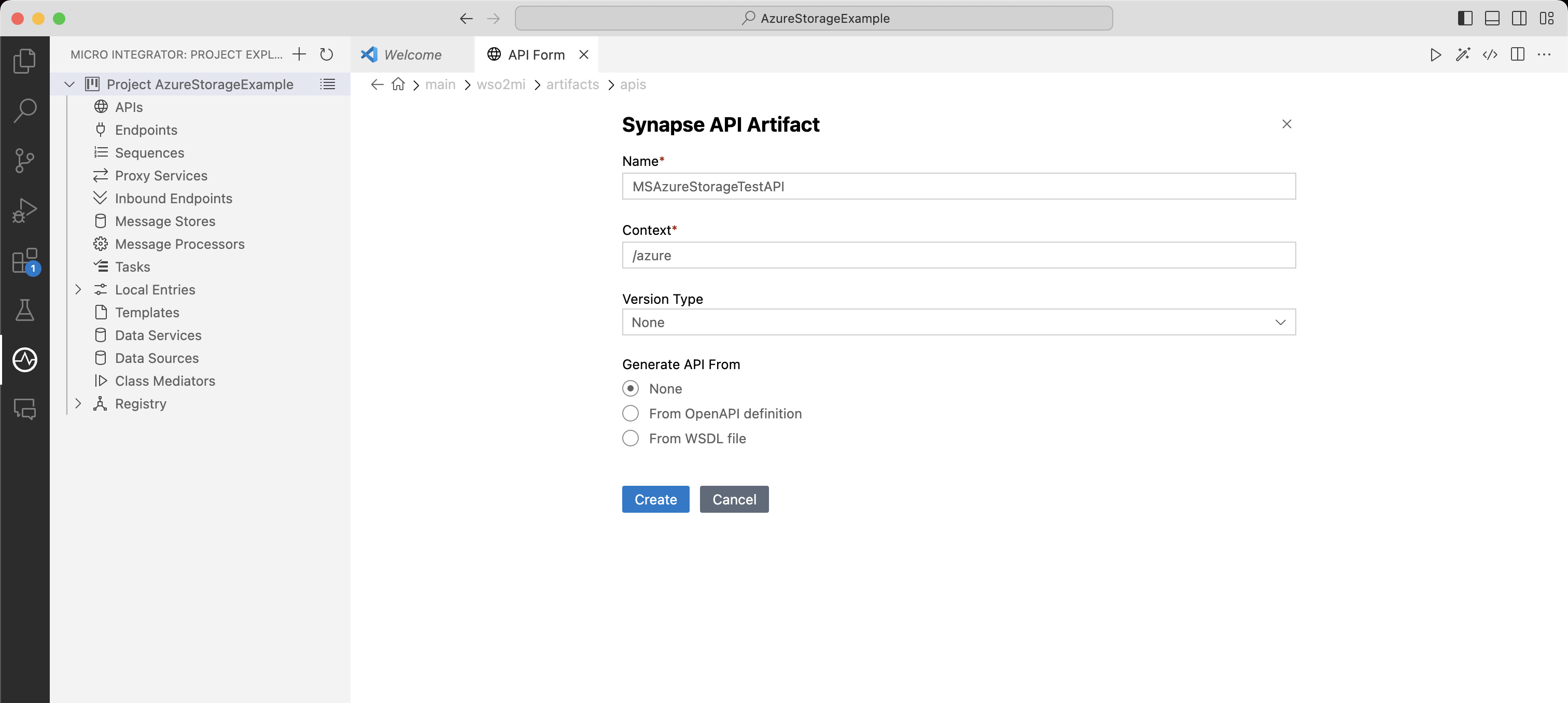Select Inbound Endpoints in project tree
The width and height of the screenshot is (1568, 703).
[201, 199]
